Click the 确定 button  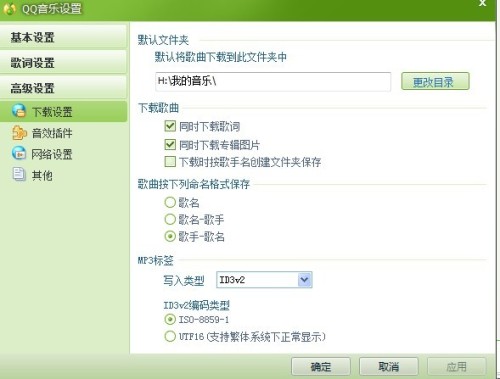click(x=321, y=367)
